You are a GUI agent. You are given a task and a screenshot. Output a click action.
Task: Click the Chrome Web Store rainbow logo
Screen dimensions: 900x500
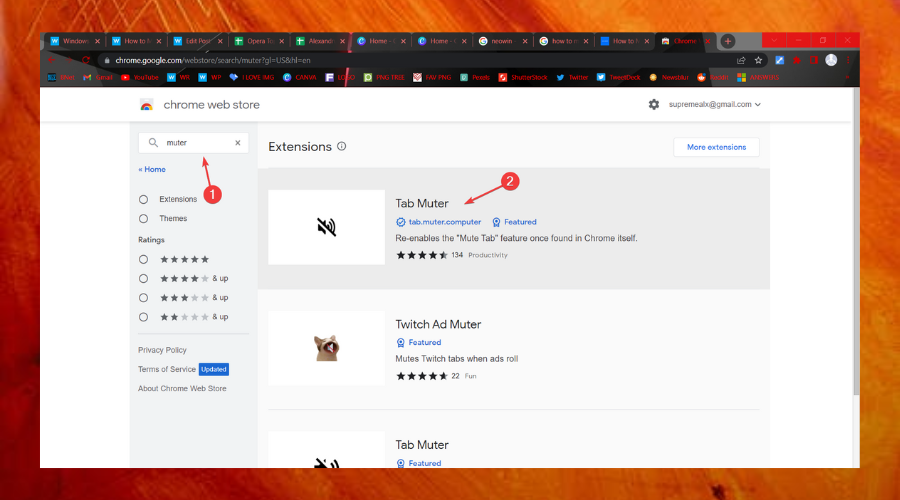(146, 105)
